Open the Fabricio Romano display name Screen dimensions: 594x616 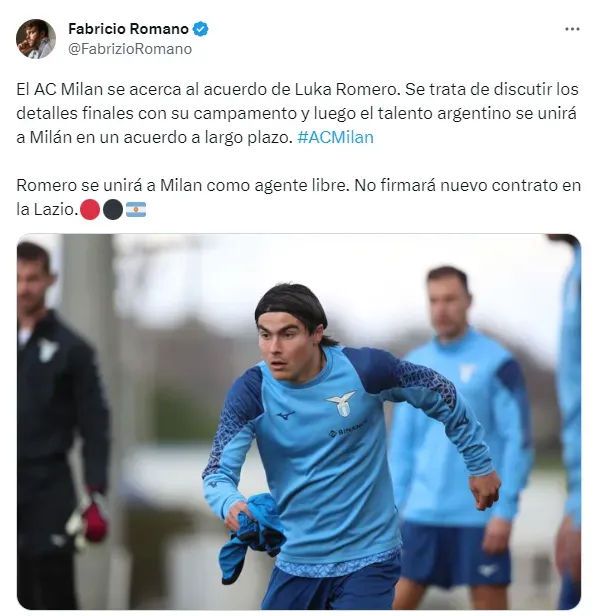(128, 29)
